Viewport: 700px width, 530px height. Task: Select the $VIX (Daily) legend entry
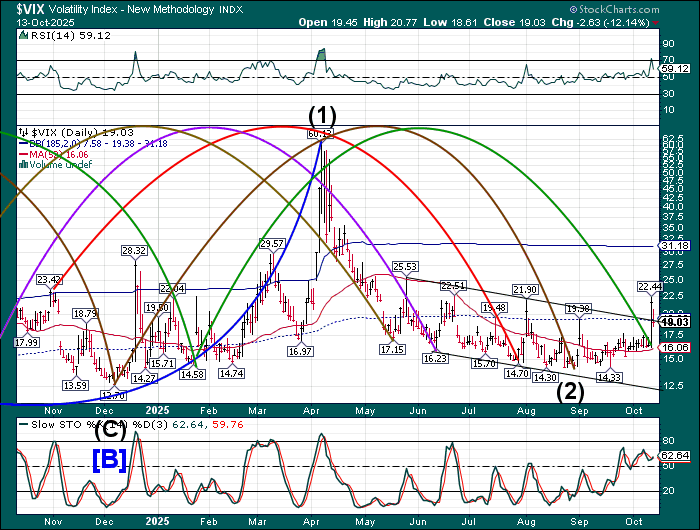tap(66, 132)
